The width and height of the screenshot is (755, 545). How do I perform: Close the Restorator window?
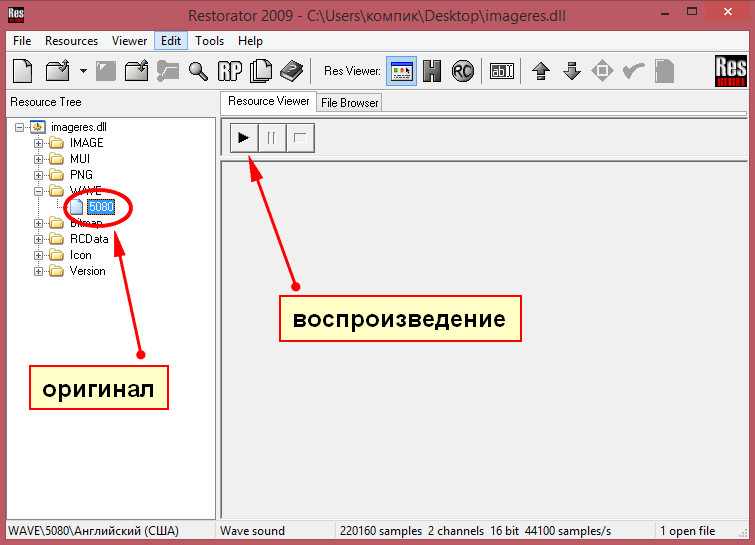pos(728,12)
